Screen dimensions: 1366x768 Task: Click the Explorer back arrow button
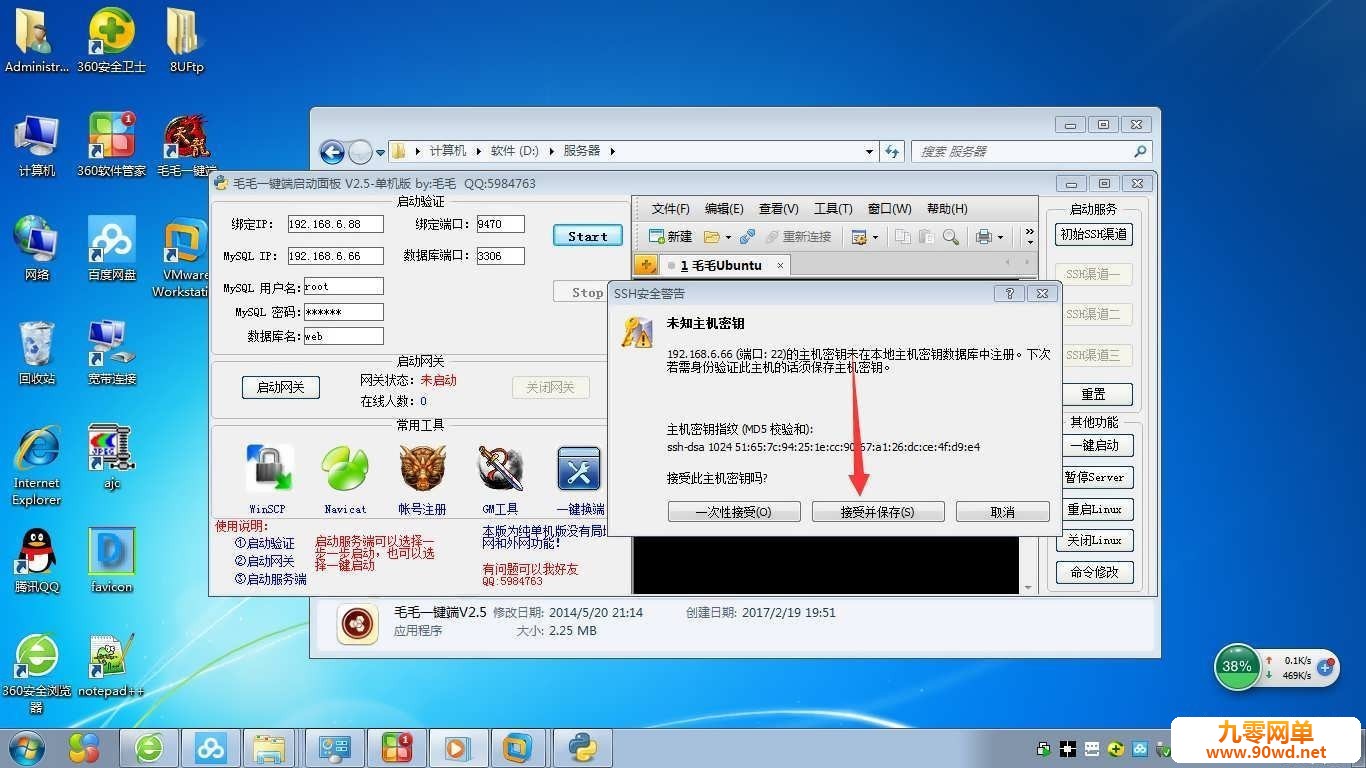(x=332, y=152)
